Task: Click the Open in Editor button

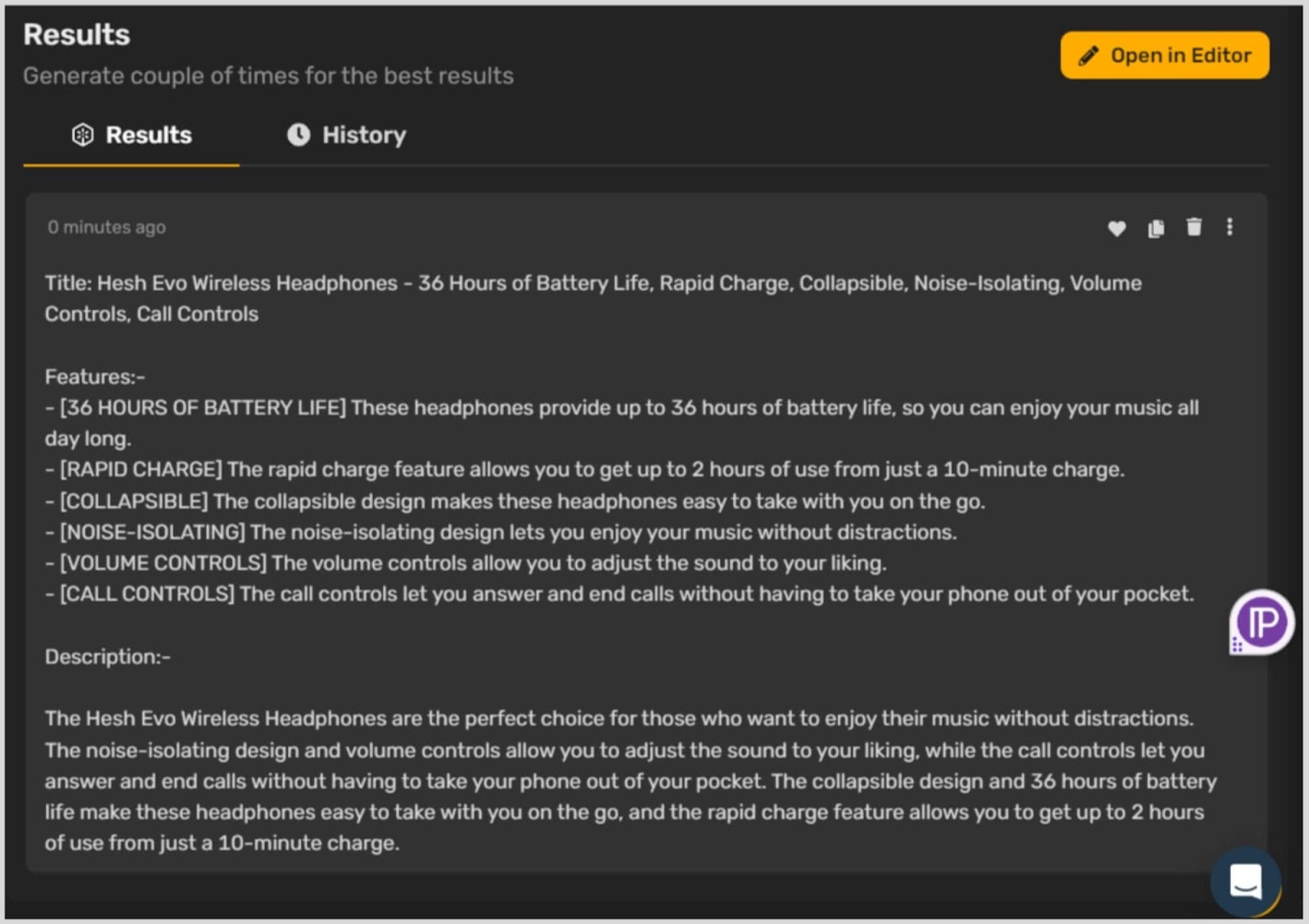Action: click(x=1164, y=55)
